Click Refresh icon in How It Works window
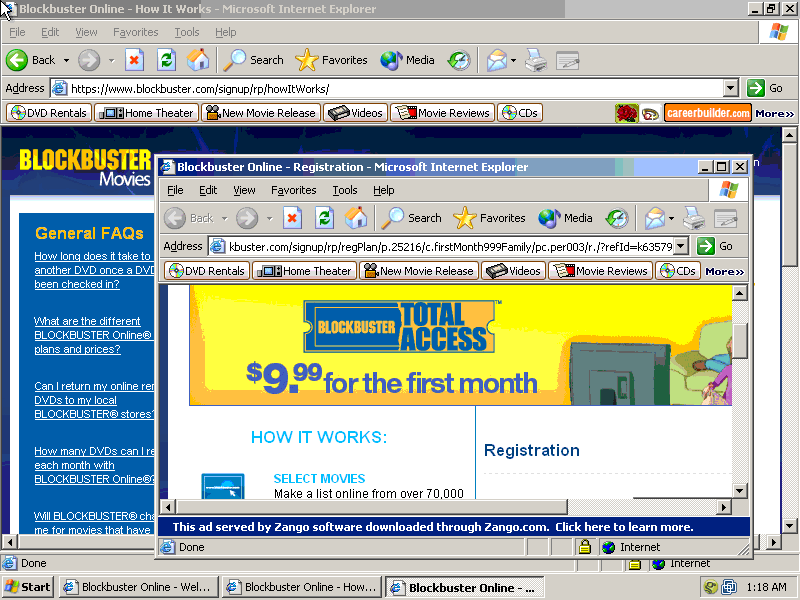 [x=166, y=60]
